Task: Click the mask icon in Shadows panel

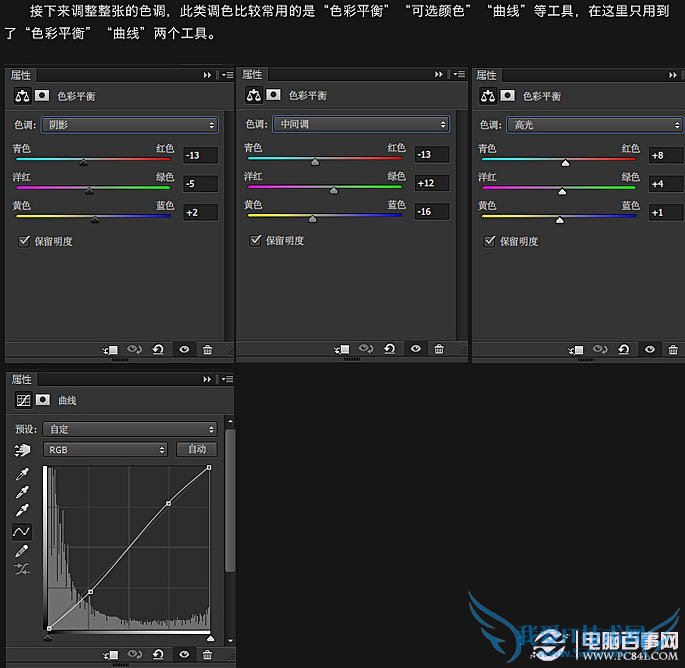Action: pos(42,95)
